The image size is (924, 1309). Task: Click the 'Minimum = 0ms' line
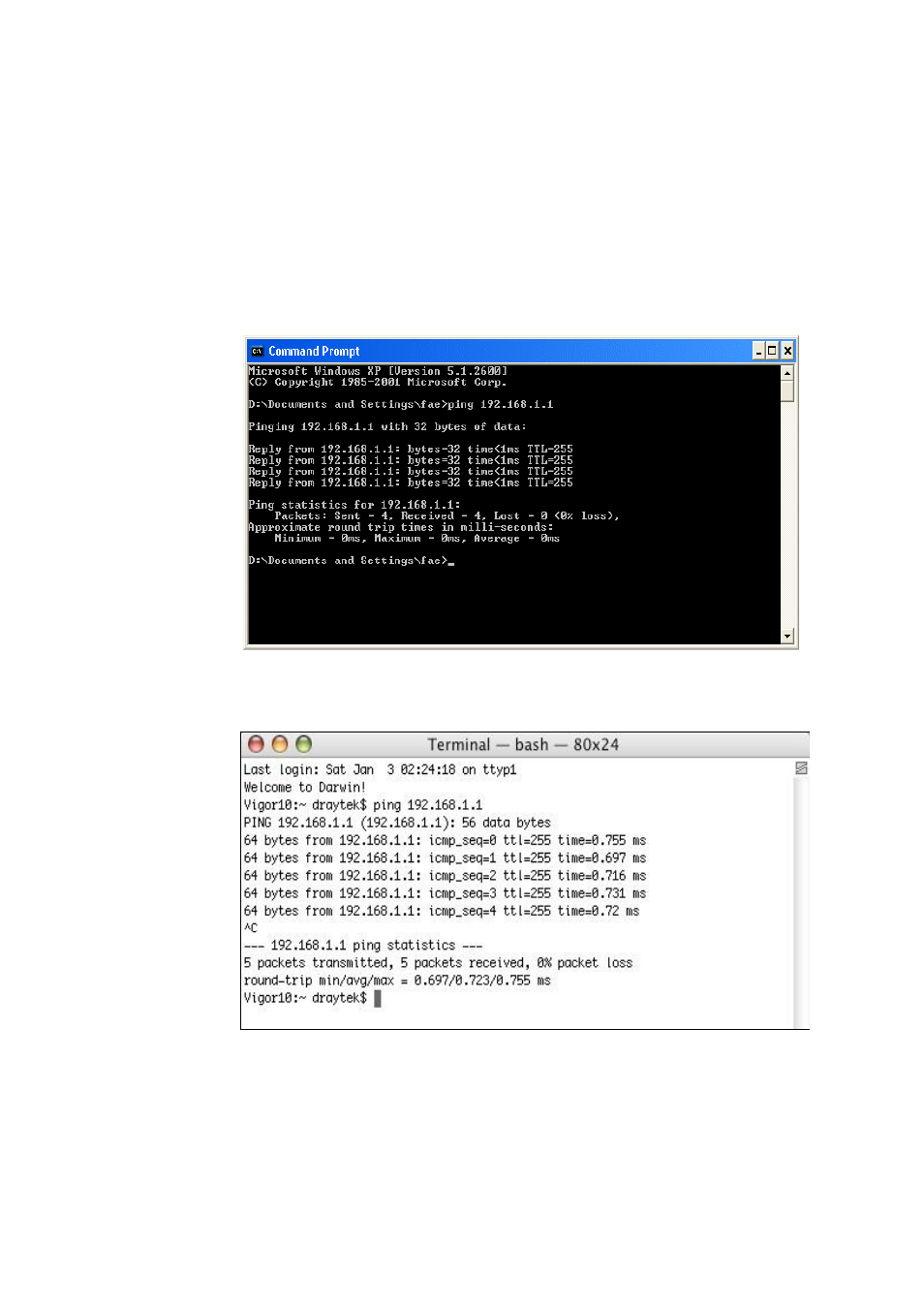[416, 539]
